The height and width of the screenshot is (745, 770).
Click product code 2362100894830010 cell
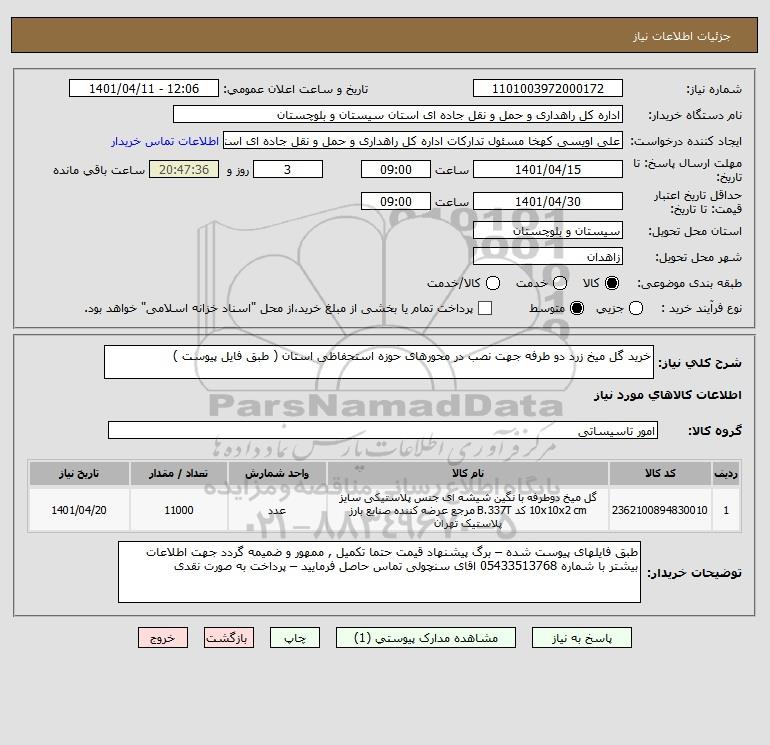pyautogui.click(x=660, y=510)
